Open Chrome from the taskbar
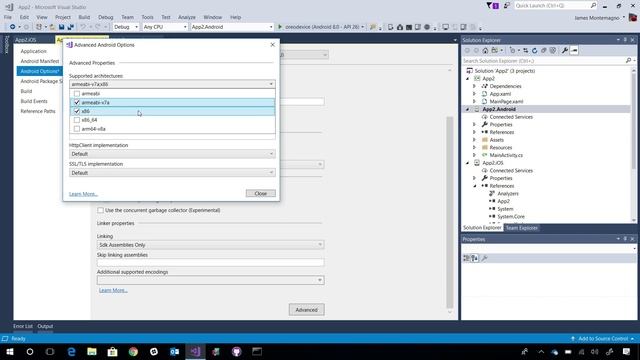Image resolution: width=640 pixels, height=360 pixels. coord(133,351)
